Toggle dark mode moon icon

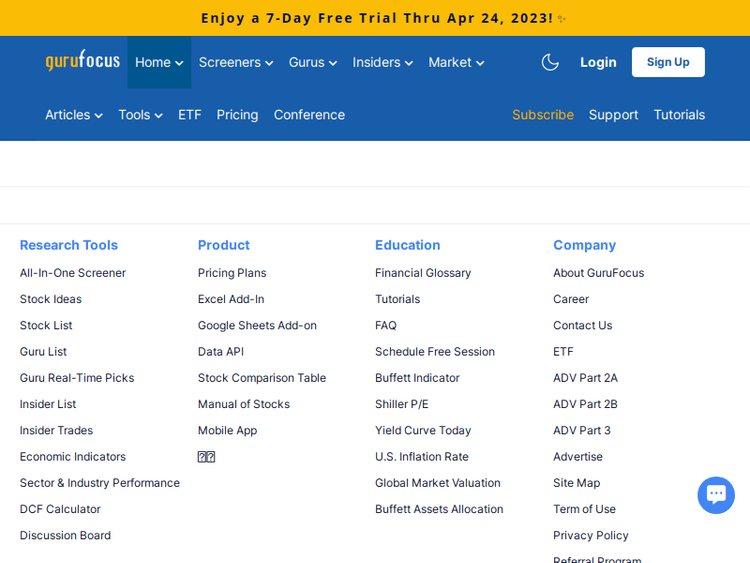550,62
